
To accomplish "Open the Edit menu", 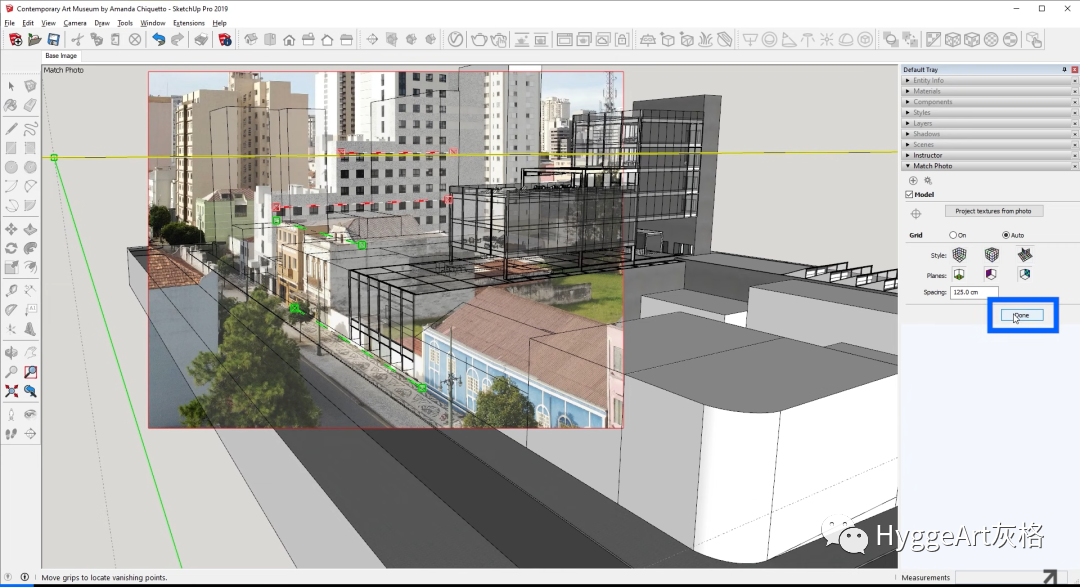I will point(28,23).
